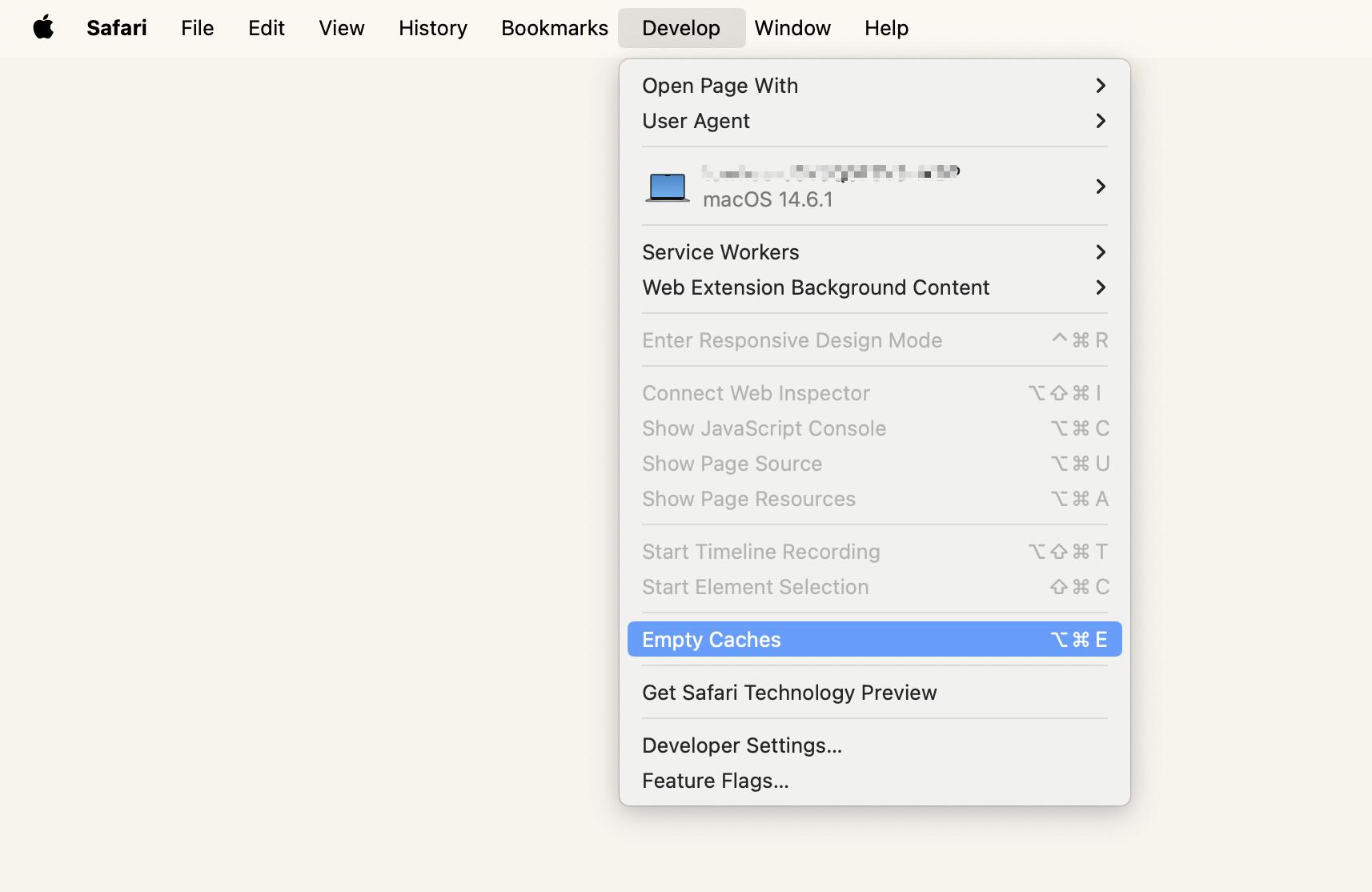Open the Bookmarks menu
Image resolution: width=1372 pixels, height=892 pixels.
click(555, 28)
